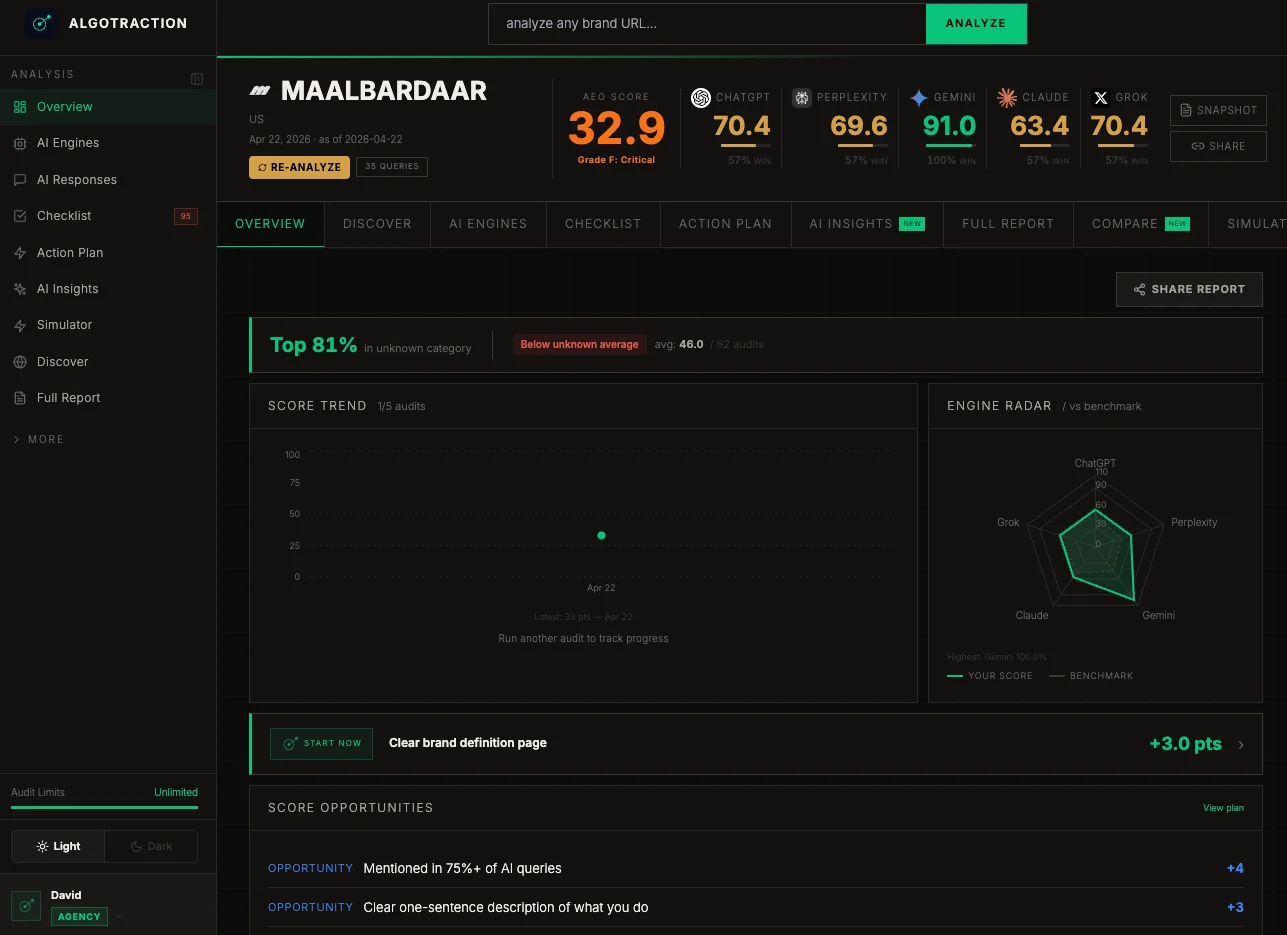The image size is (1287, 935).
Task: Open the ACTION PLAN tab
Action: pos(725,224)
